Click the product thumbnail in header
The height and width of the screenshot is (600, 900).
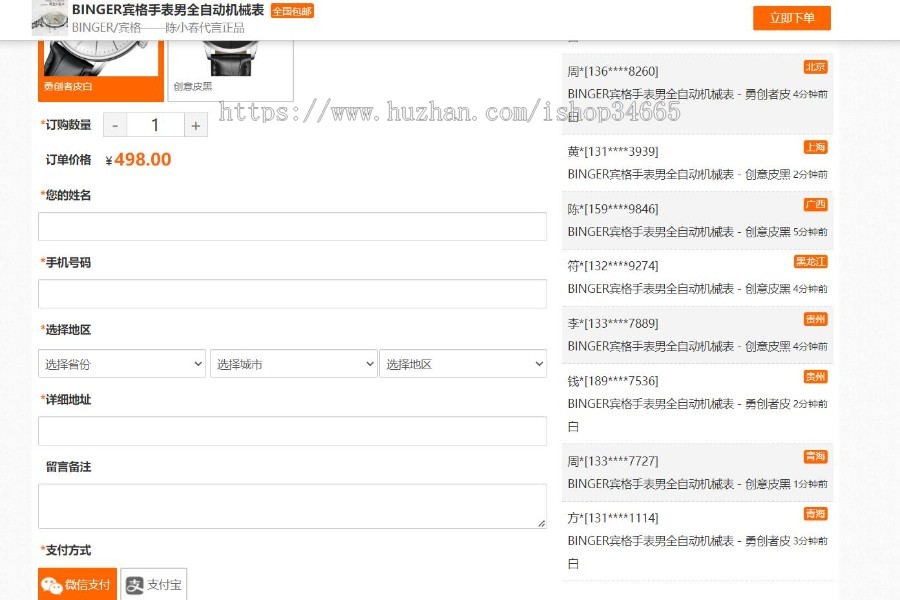pyautogui.click(x=49, y=18)
